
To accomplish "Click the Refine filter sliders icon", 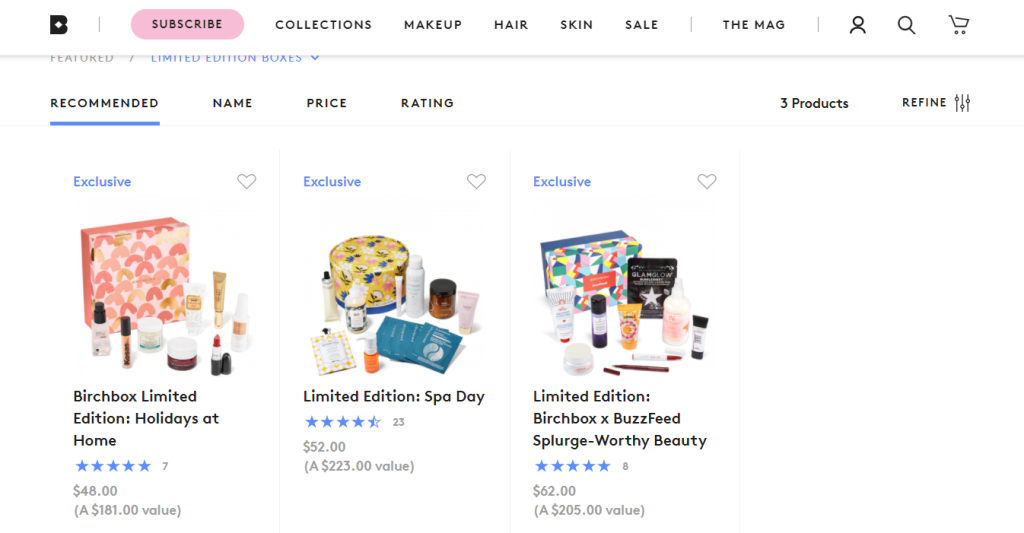I will click(x=962, y=103).
